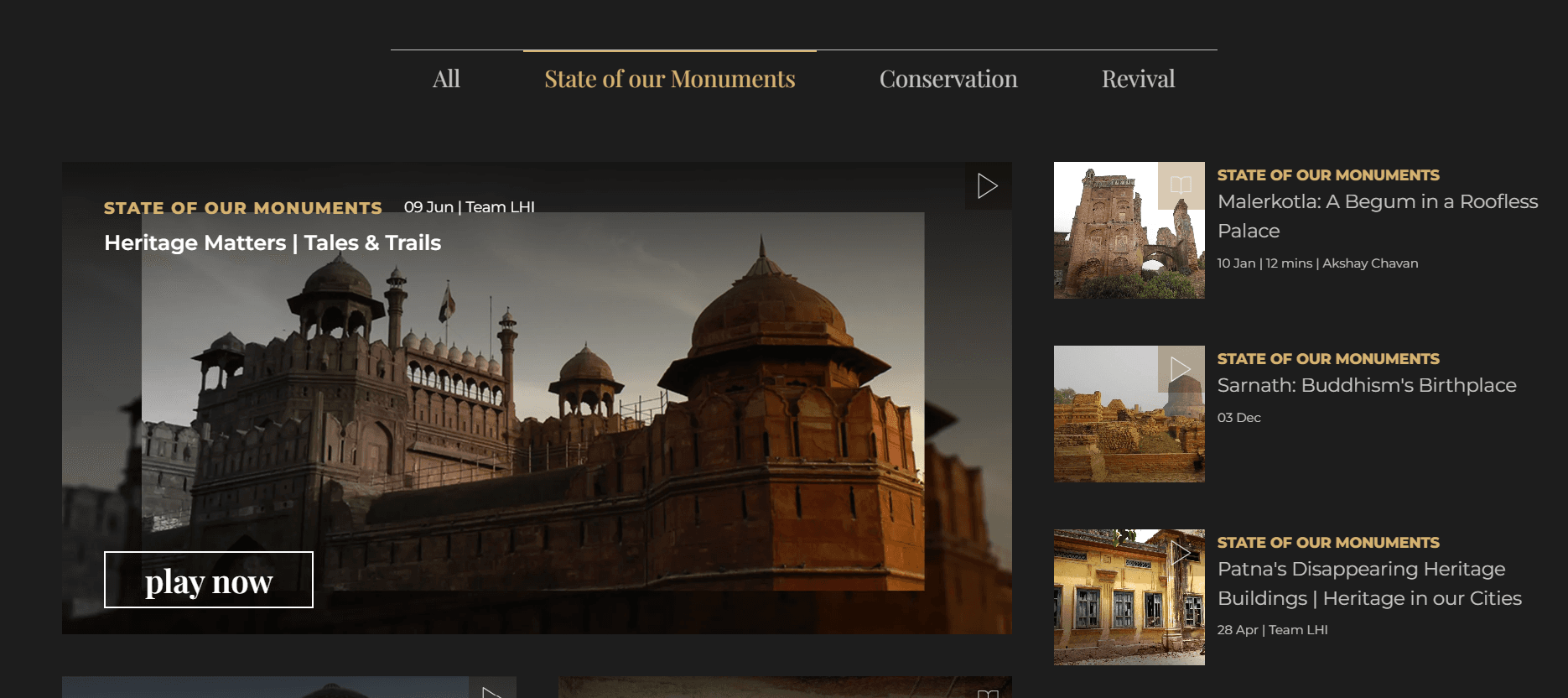Click the play icon on the Sarnath thumbnail

tap(1181, 369)
